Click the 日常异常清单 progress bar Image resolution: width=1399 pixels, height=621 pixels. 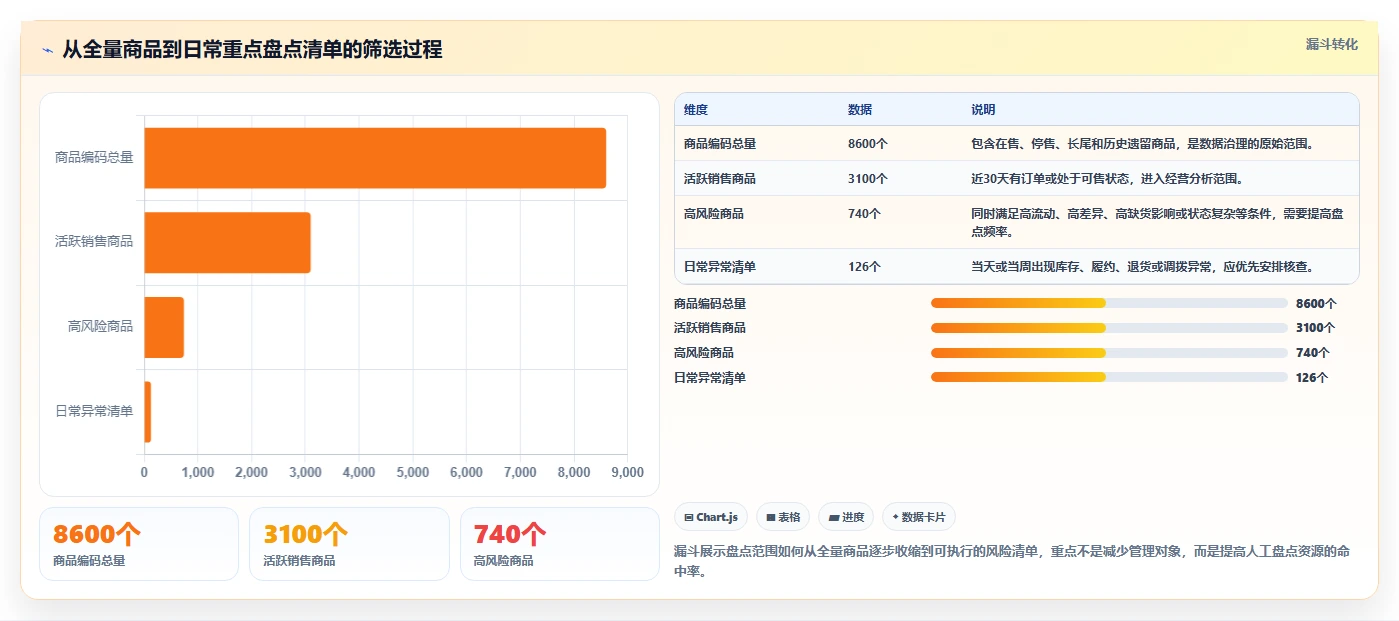(1109, 377)
